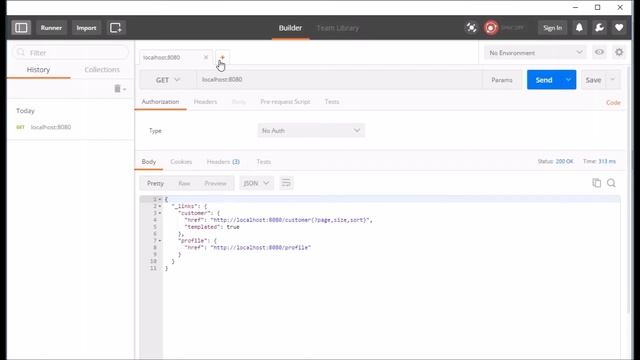Click the Status 200 OK text

[555, 161]
